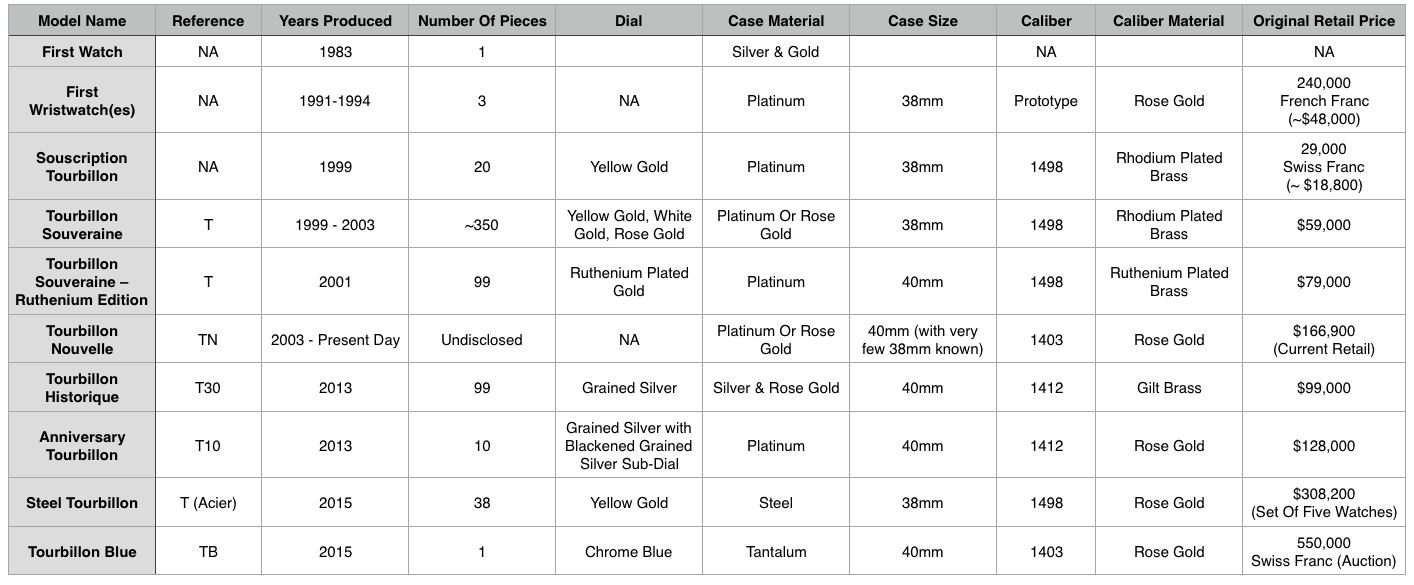The image size is (1414, 585).
Task: Select the Undisclosed number of pieces cell
Action: click(x=481, y=340)
